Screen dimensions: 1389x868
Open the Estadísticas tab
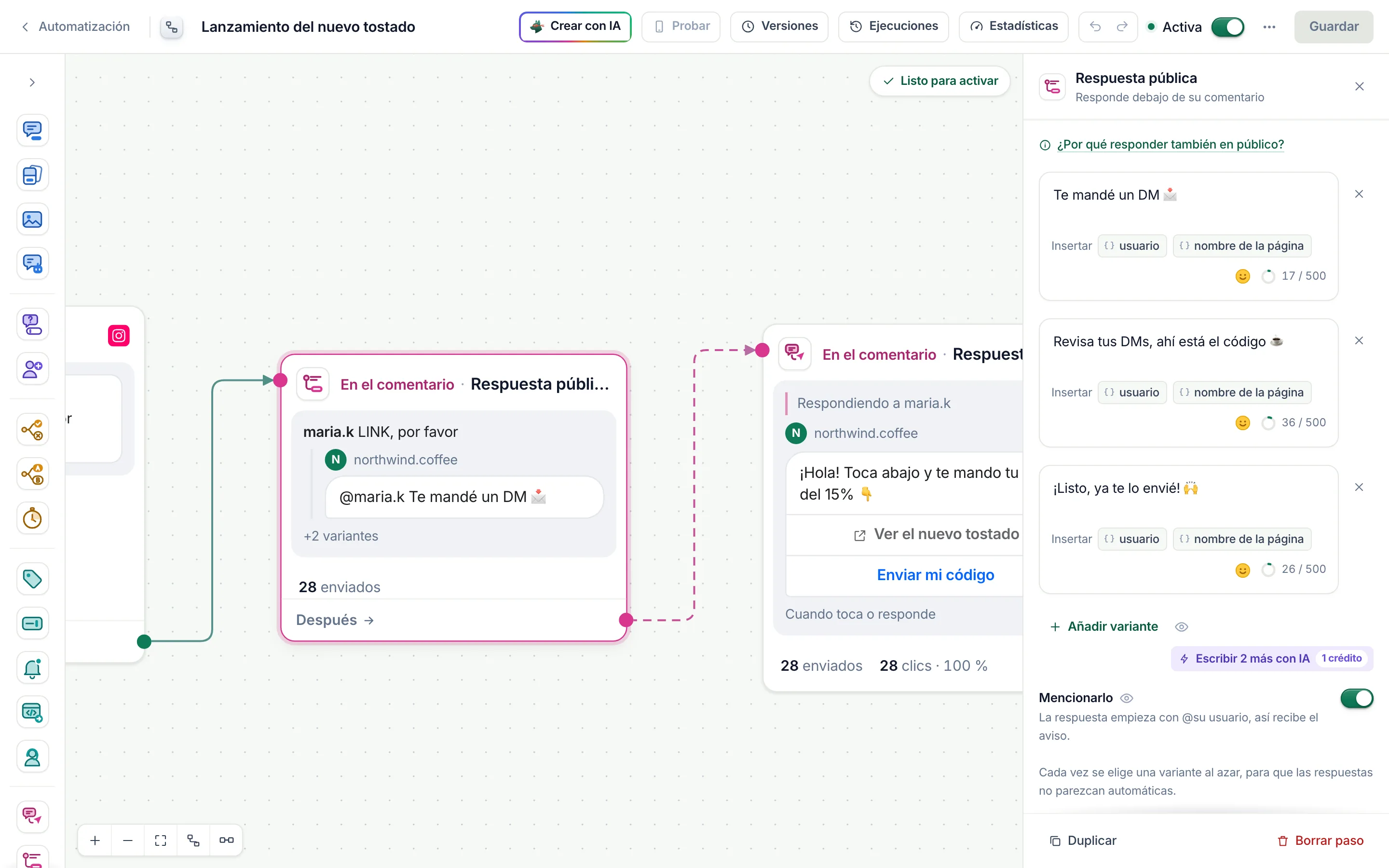1013,27
